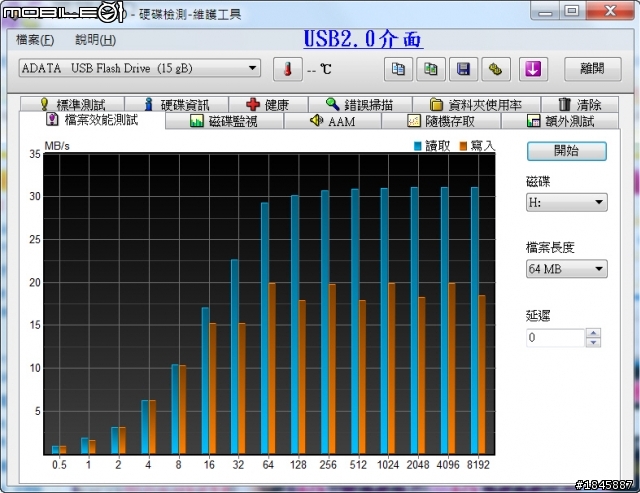The image size is (640, 493).
Task: Expand the 磁碟 H: drive dropdown
Action: click(x=567, y=202)
